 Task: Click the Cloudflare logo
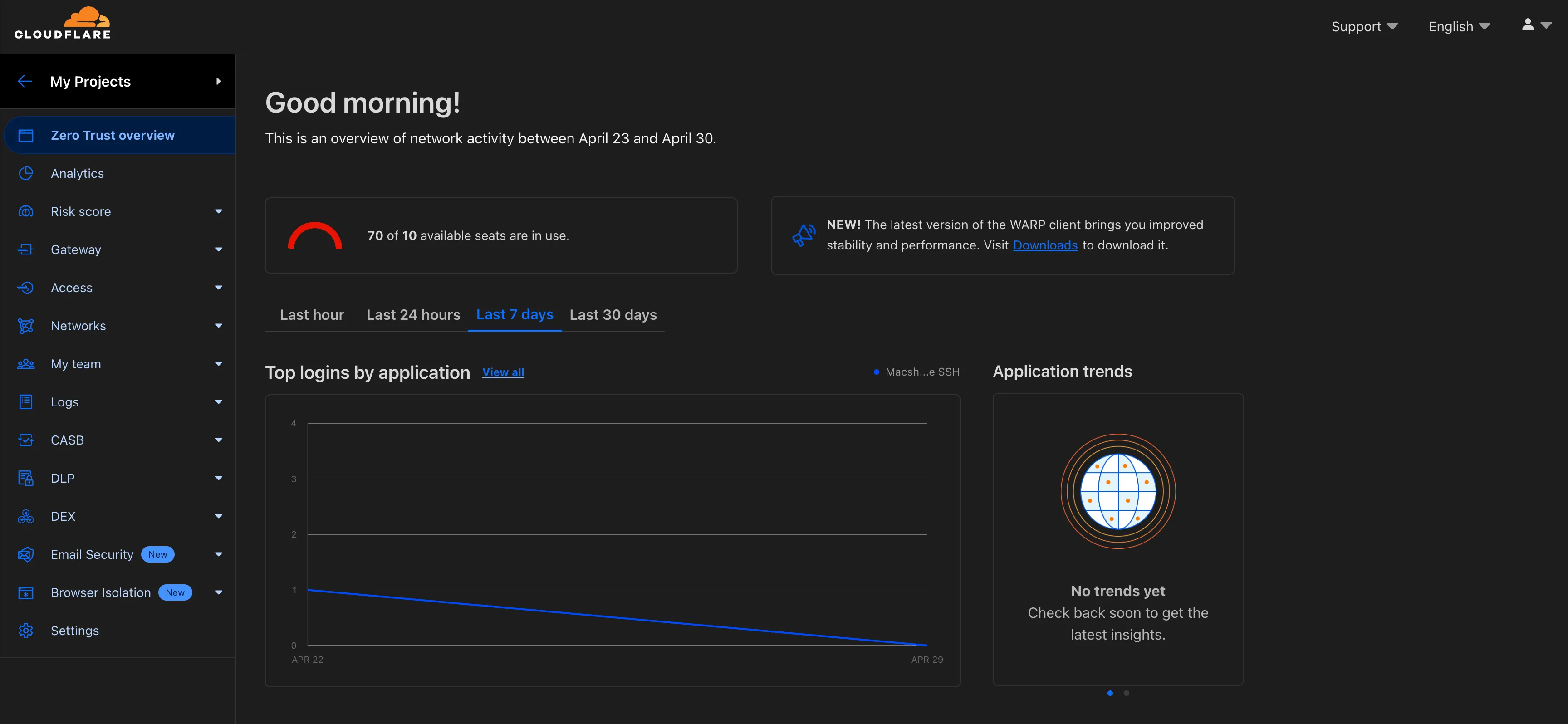pos(63,22)
